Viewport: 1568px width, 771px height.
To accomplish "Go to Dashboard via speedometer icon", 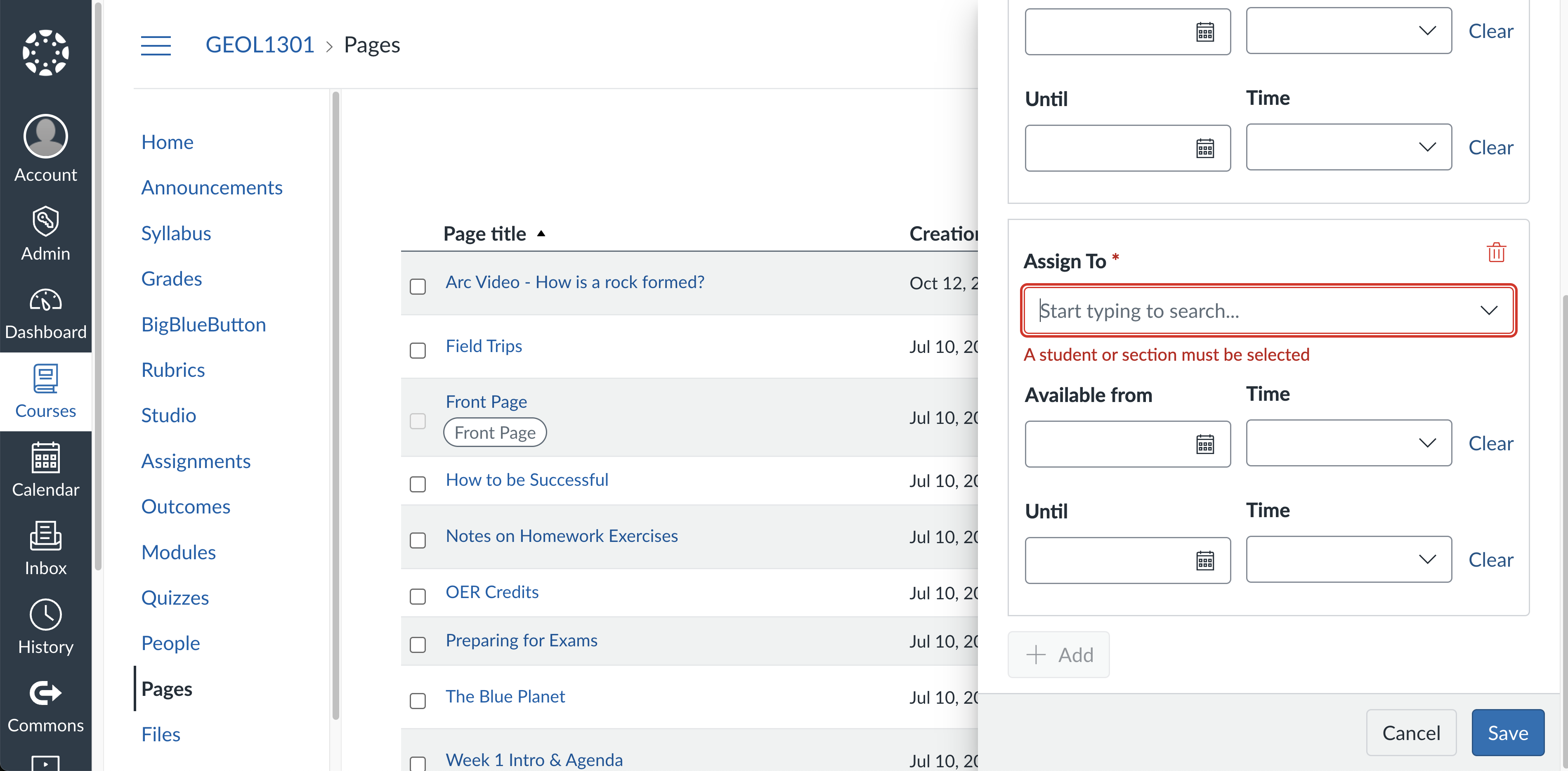I will coord(46,300).
